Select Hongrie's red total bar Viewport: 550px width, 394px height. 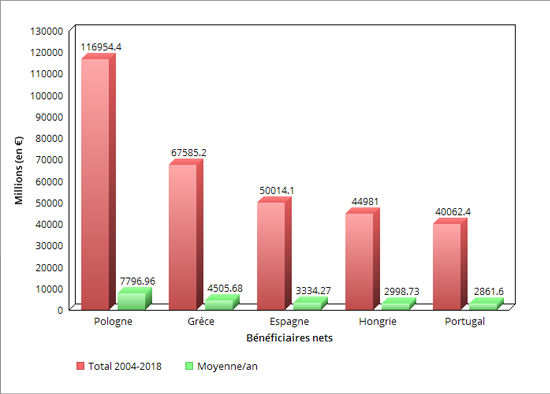(x=359, y=261)
